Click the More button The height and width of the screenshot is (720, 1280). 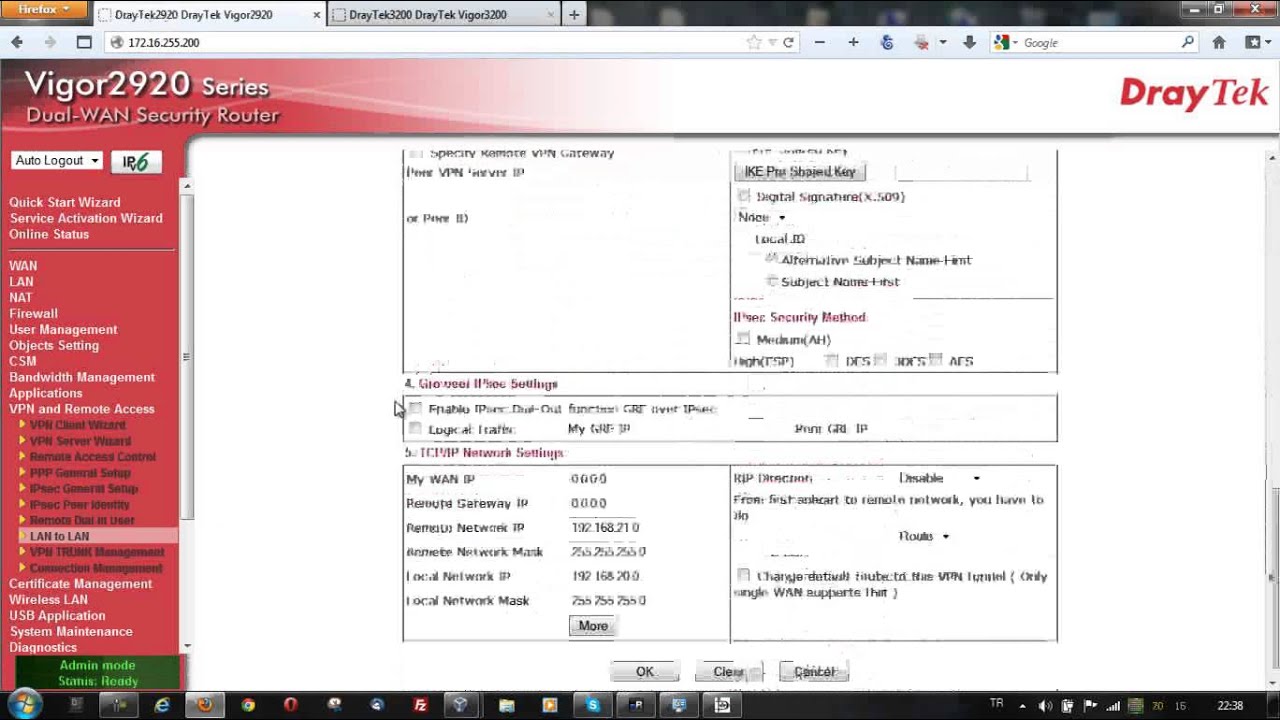[x=593, y=626]
